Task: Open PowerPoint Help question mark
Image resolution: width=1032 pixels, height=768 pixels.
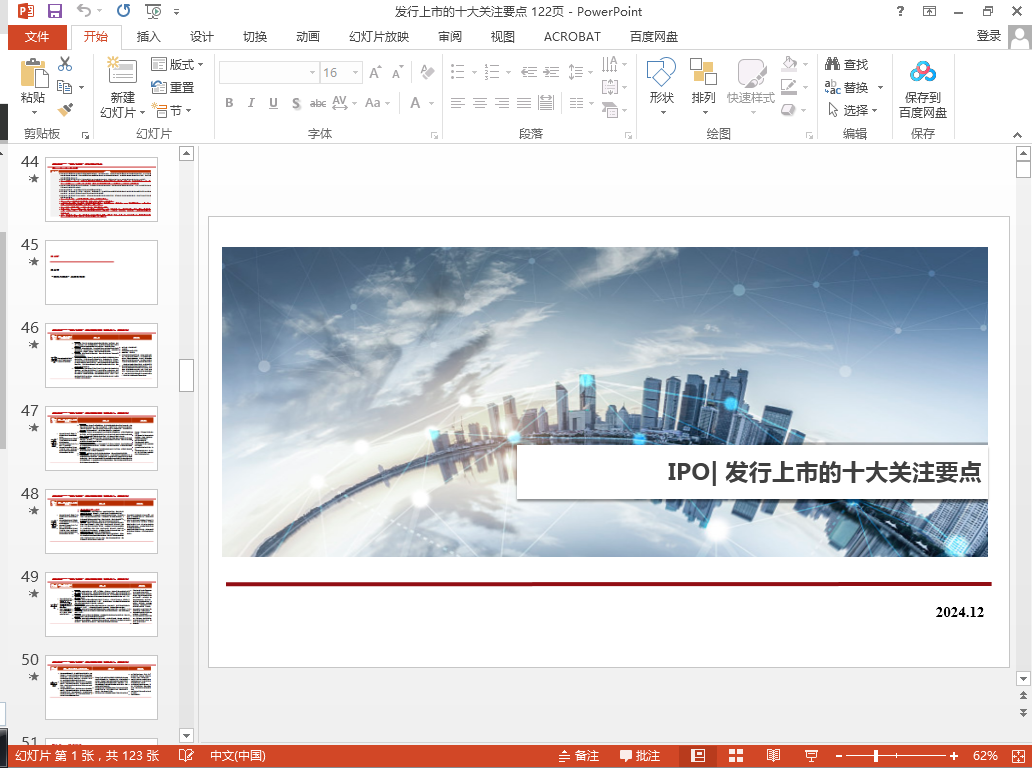Action: [x=900, y=11]
